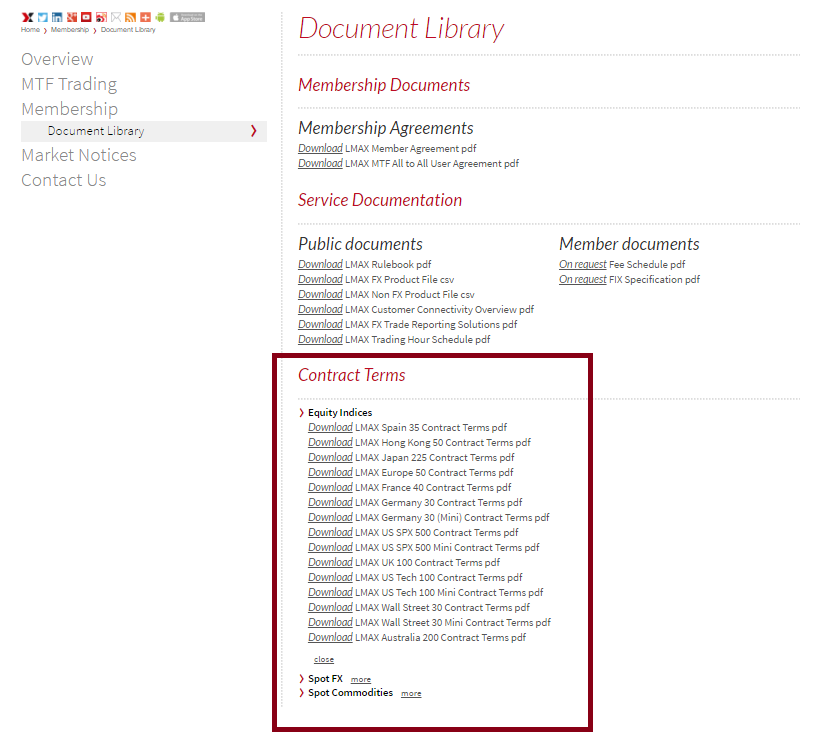This screenshot has width=820, height=738.
Task: Click the Android robot icon
Action: coord(160,17)
